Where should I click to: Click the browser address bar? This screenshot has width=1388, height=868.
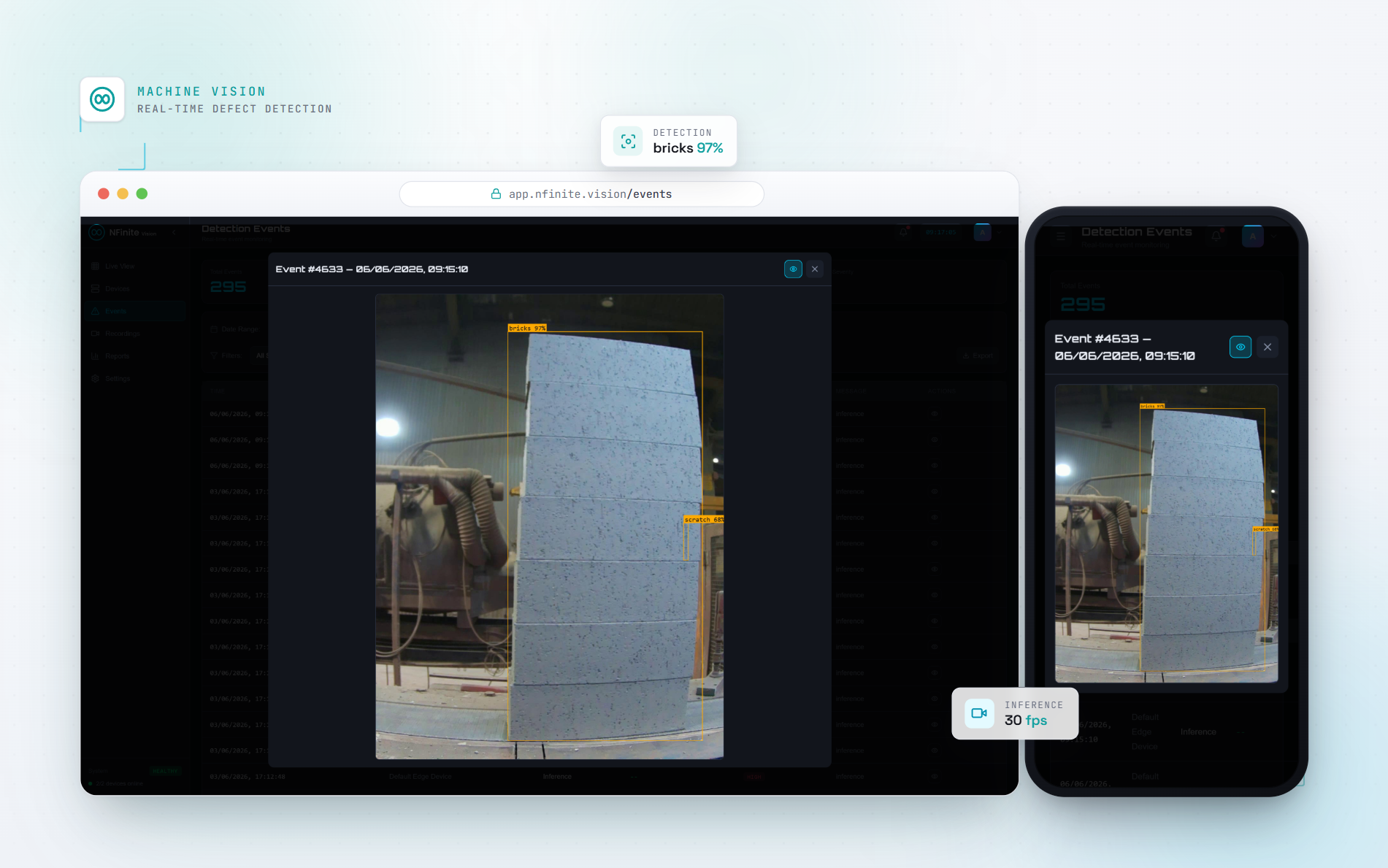[581, 194]
